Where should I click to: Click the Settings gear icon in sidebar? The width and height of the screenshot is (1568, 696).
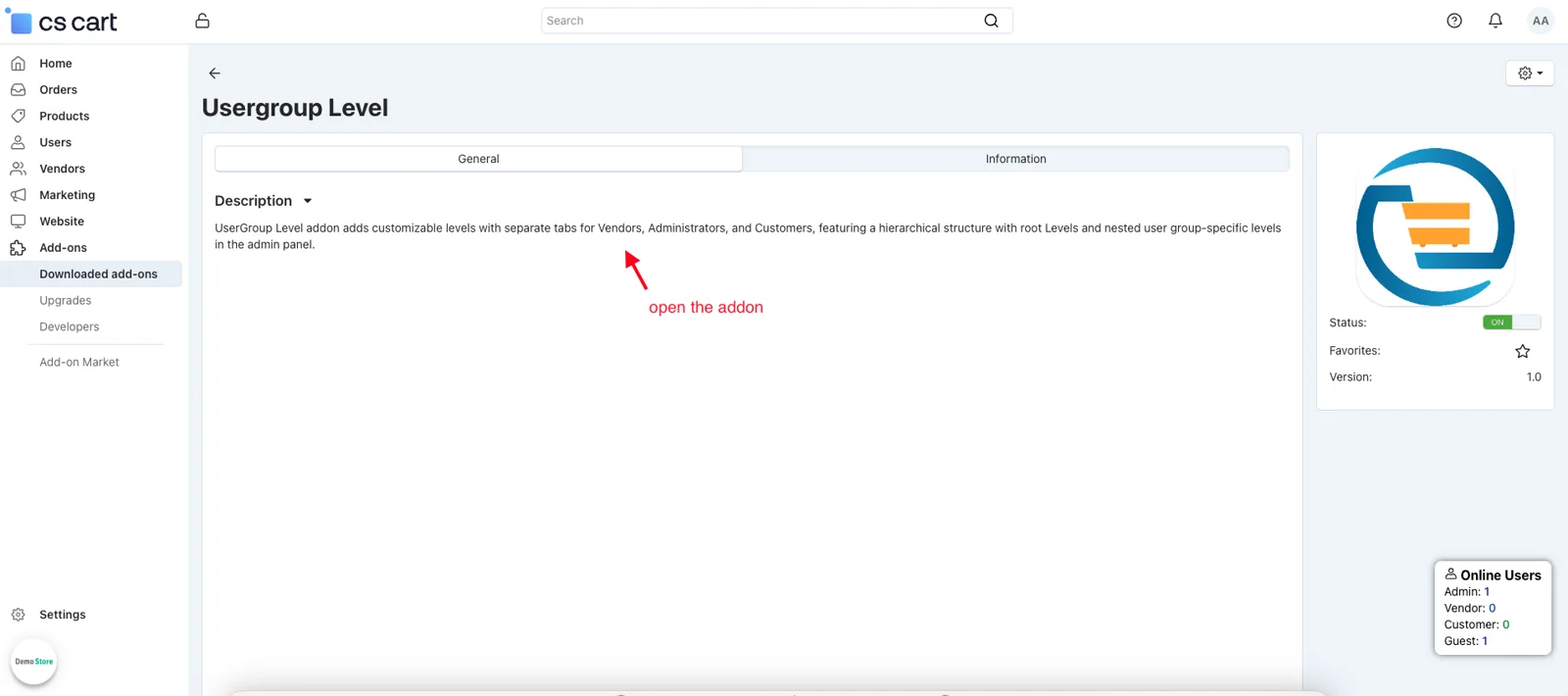click(18, 615)
